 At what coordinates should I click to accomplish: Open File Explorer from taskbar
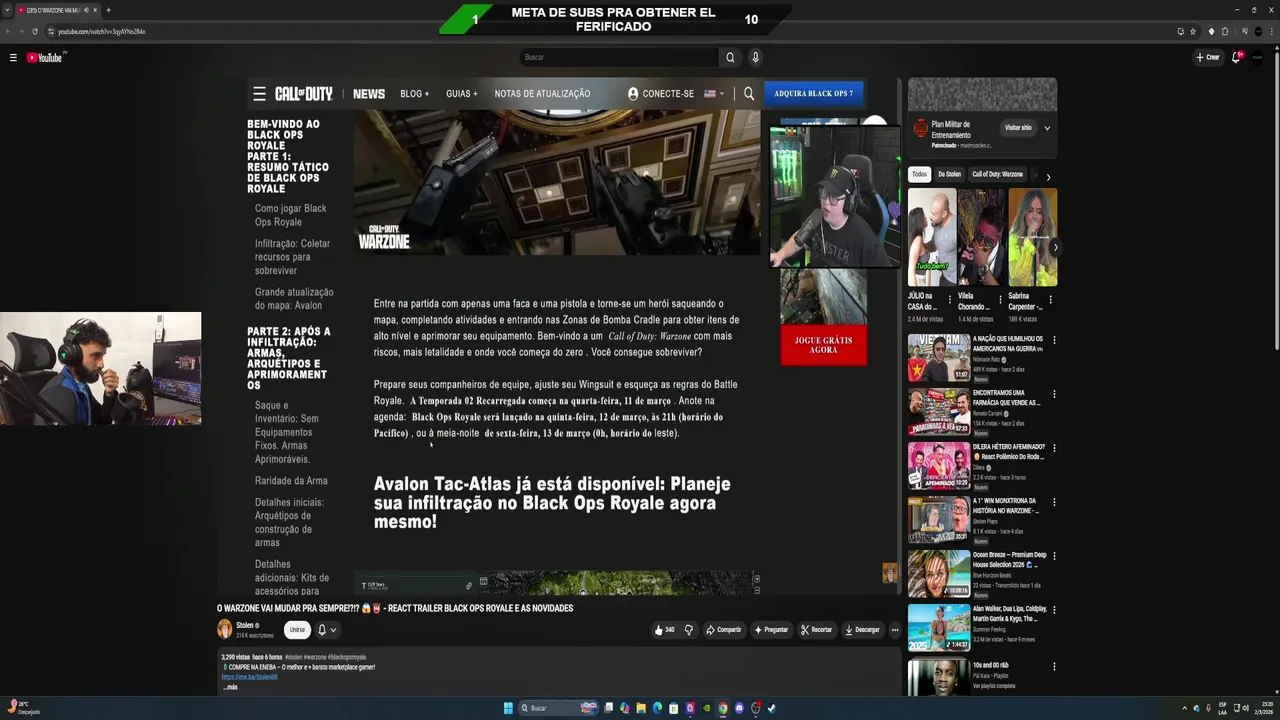641,708
